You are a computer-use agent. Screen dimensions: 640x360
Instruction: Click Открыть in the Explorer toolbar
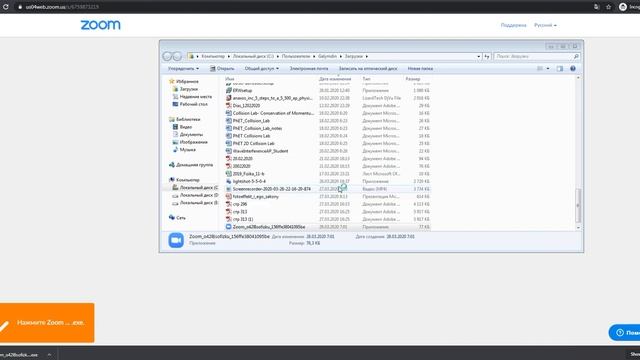click(222, 69)
